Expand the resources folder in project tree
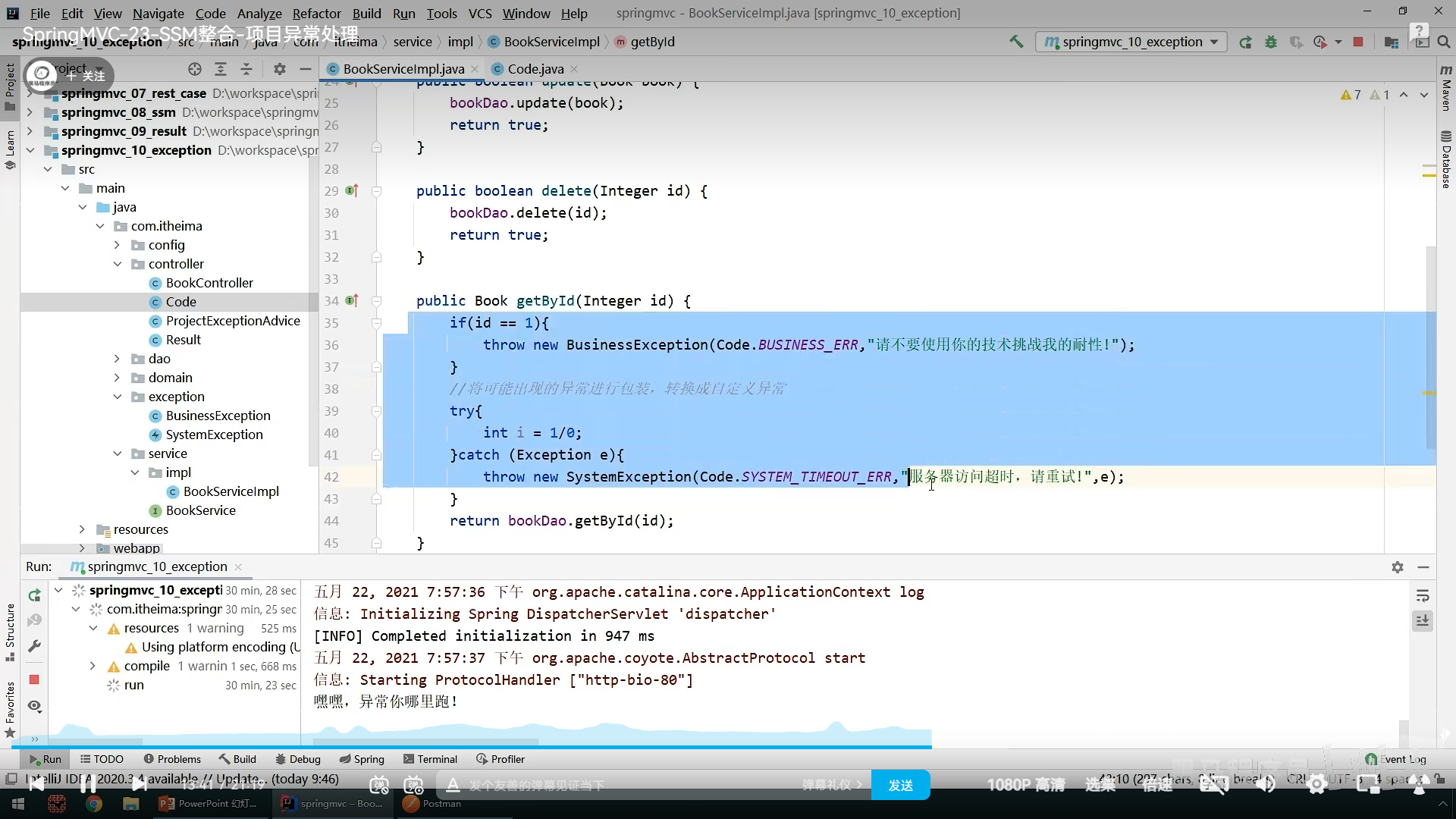Viewport: 1456px width, 819px height. pyautogui.click(x=82, y=529)
